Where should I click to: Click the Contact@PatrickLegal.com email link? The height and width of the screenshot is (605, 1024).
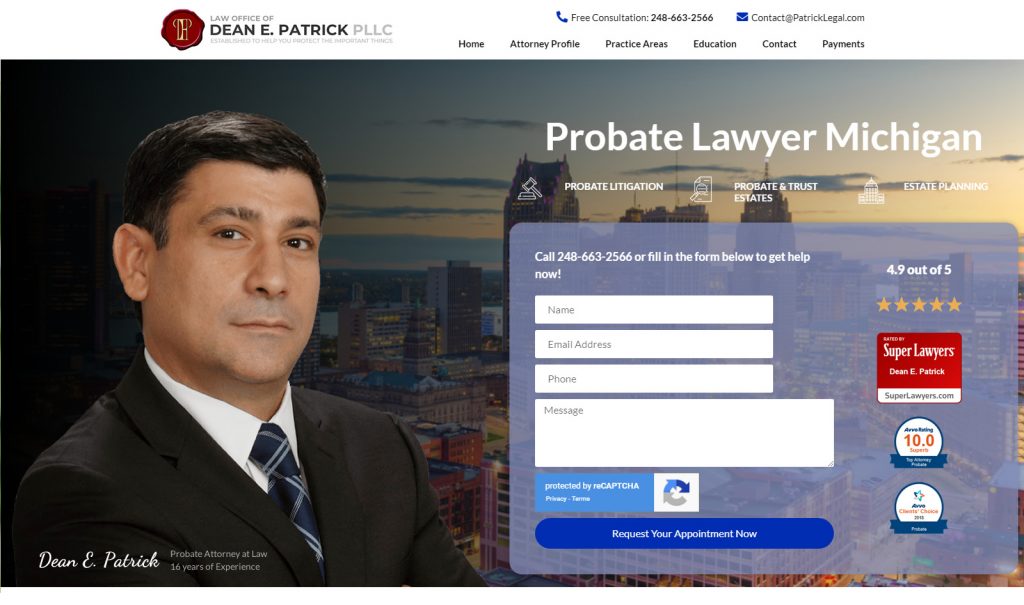pyautogui.click(x=807, y=18)
